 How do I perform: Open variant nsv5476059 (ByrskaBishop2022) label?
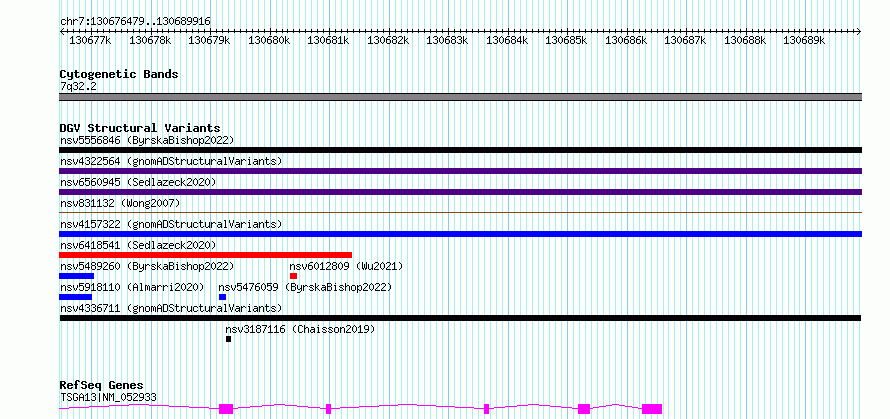coord(305,287)
